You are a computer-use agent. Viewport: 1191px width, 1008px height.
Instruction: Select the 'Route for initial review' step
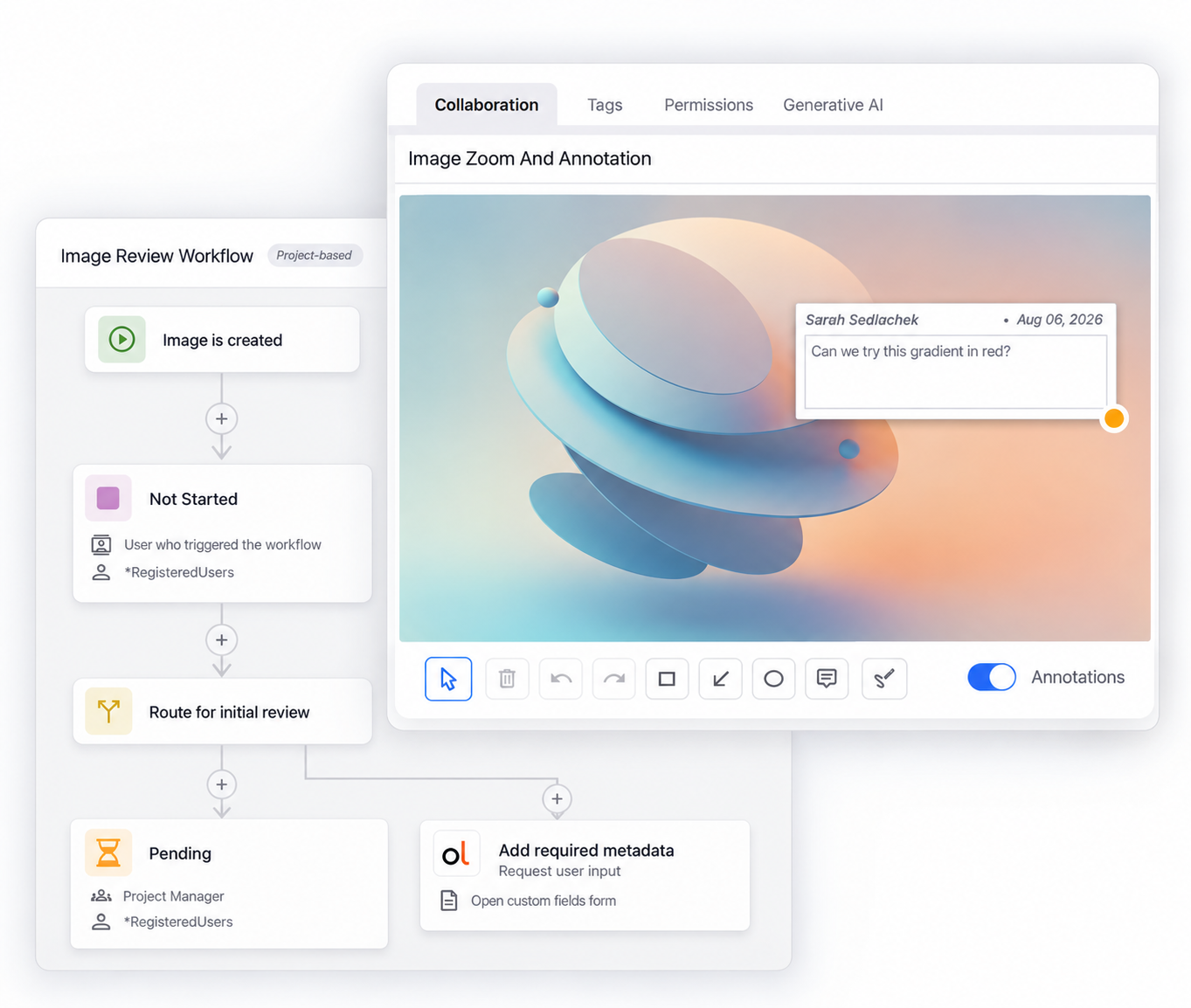(222, 711)
